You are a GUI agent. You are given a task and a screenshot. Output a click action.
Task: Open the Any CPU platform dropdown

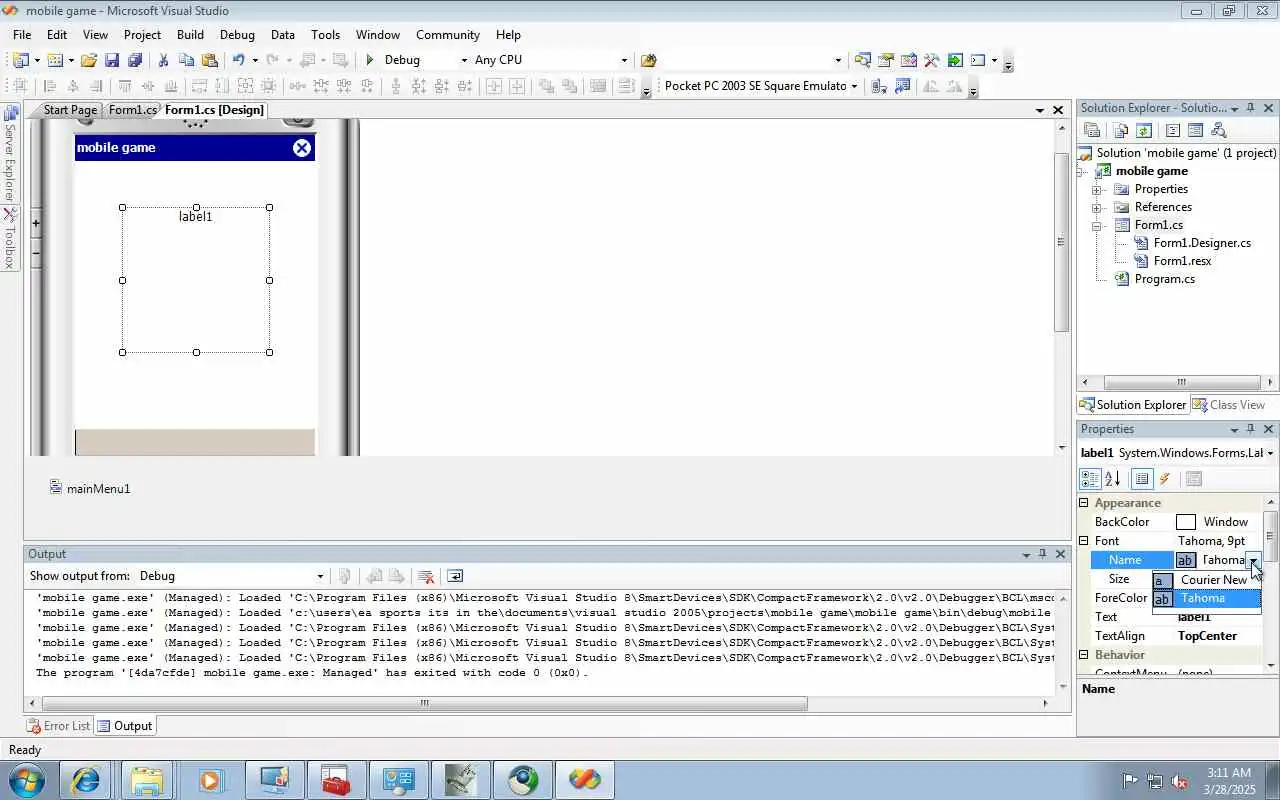click(x=624, y=60)
